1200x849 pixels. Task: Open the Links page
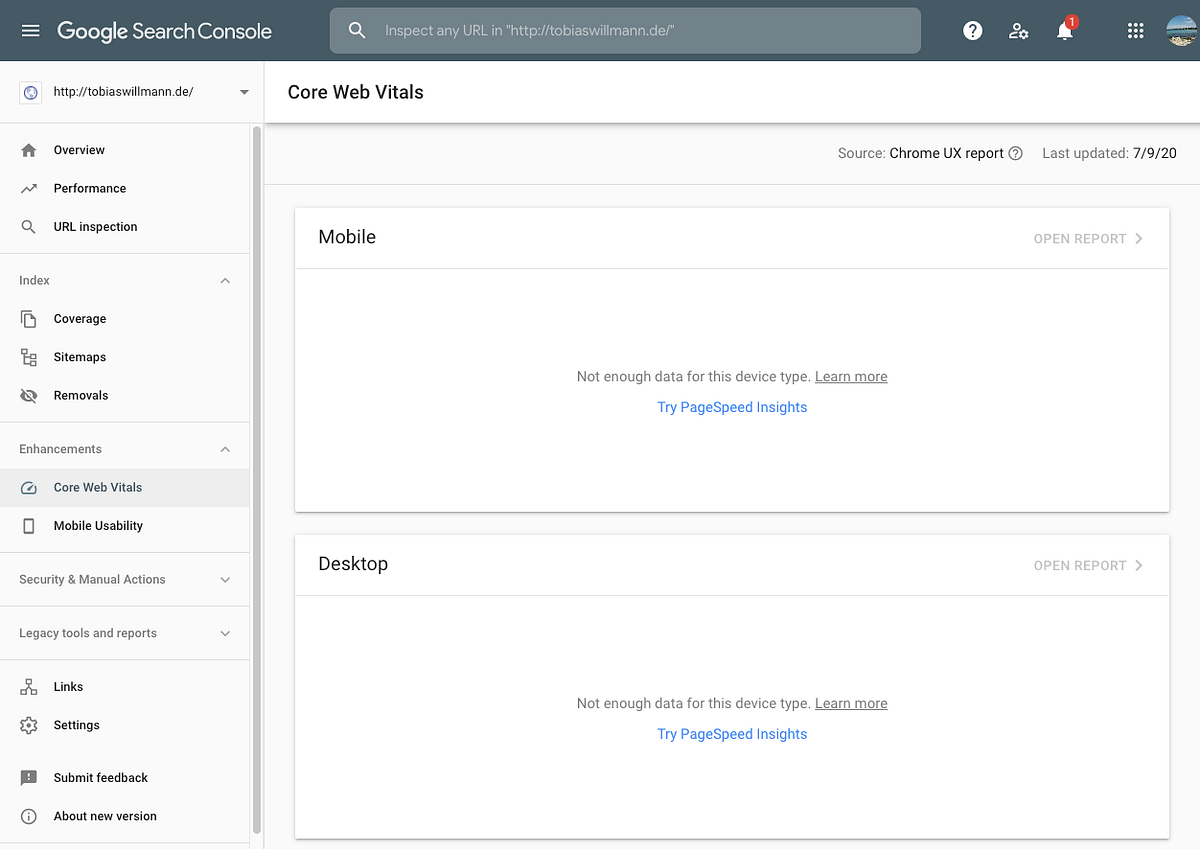[125, 687]
